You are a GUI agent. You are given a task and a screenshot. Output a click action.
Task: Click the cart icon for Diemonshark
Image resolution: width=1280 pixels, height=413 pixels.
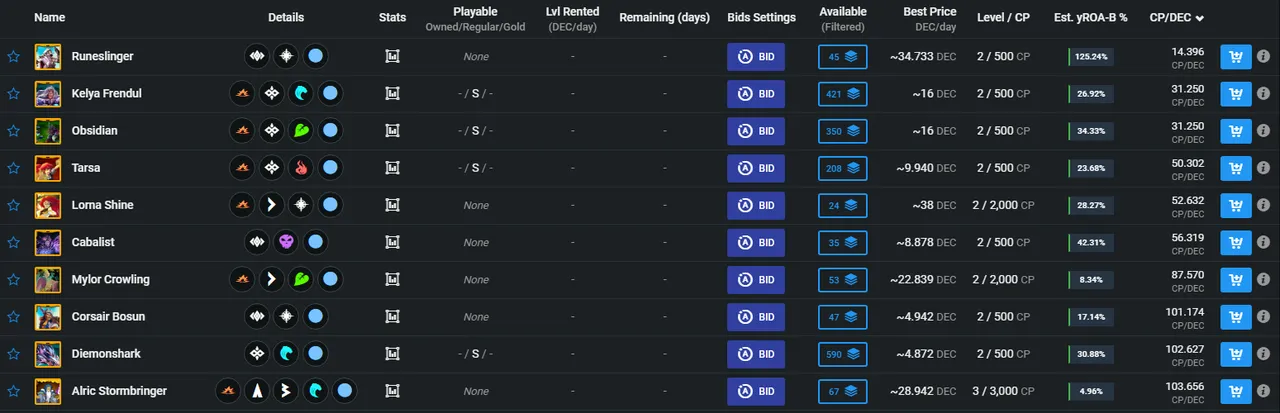click(1236, 354)
